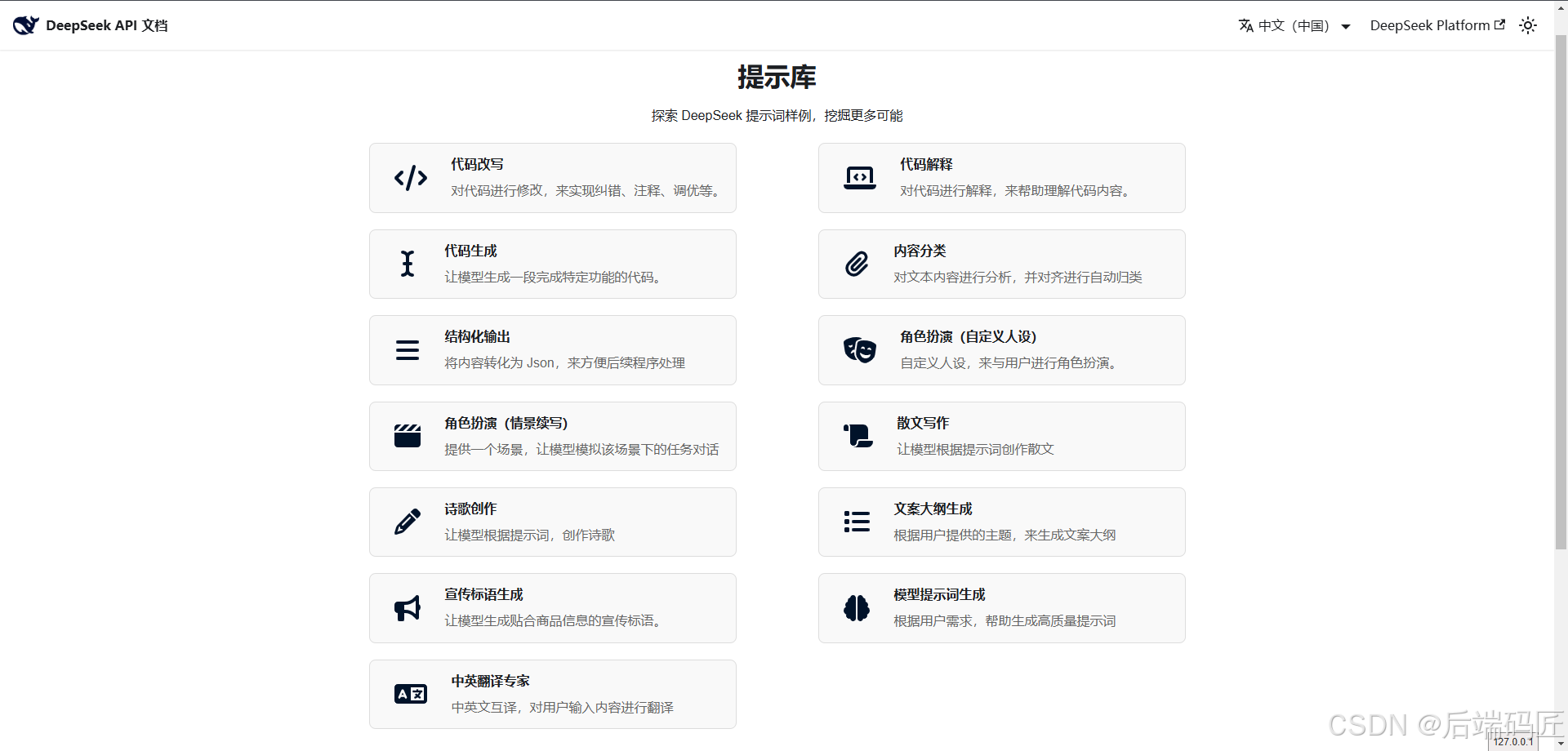Expand the 中文 (中国) language dropdown arrow

[1346, 26]
